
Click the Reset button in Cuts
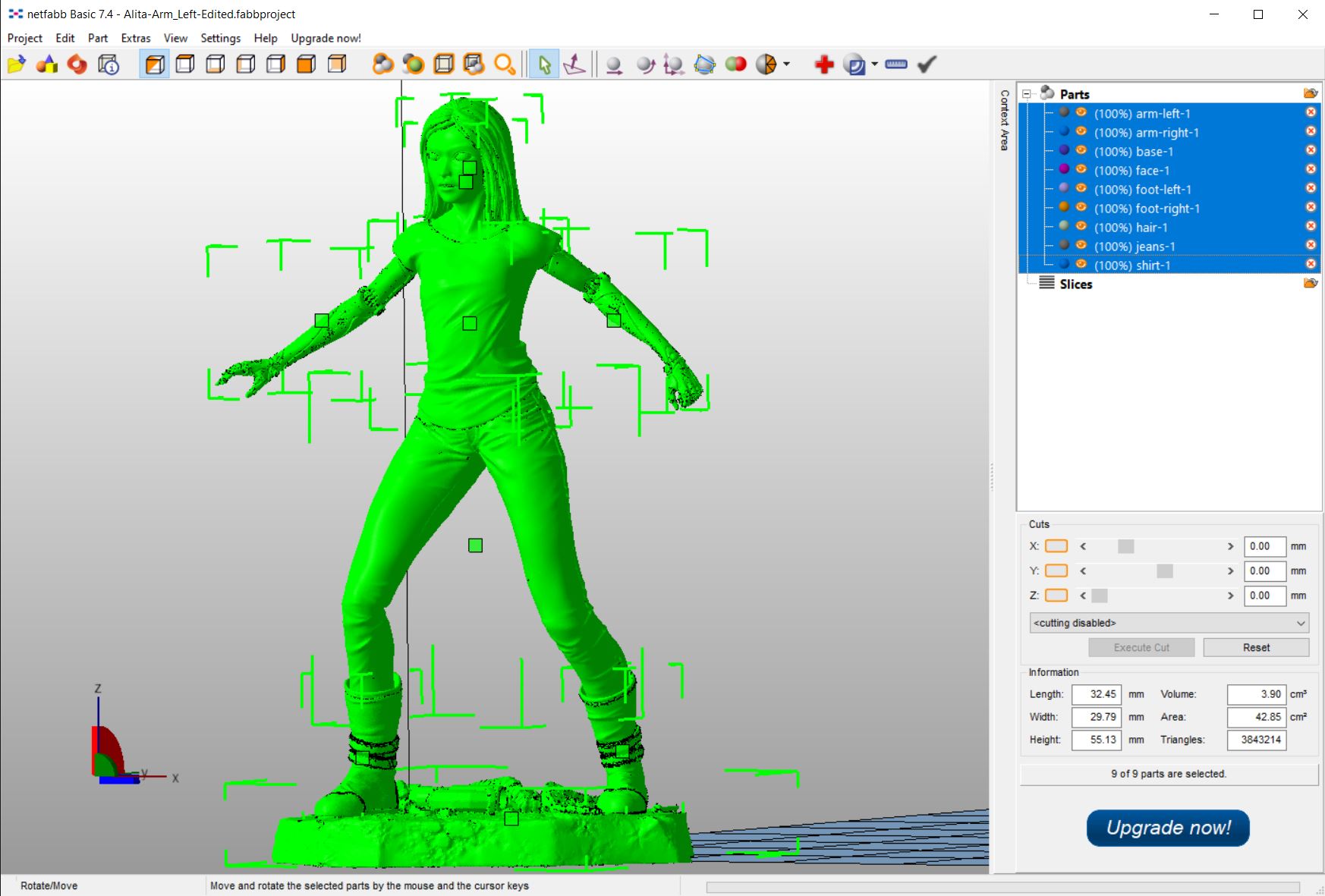[x=1257, y=647]
